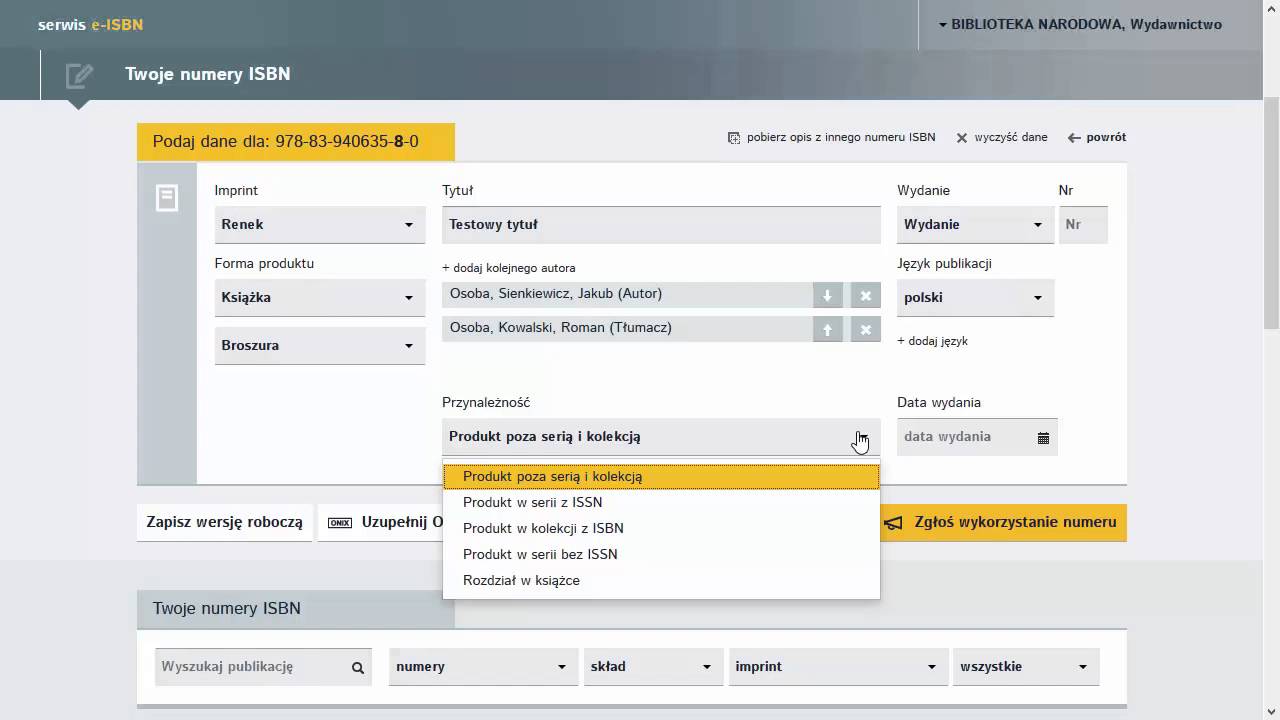The height and width of the screenshot is (720, 1280).
Task: Click author entry Osoba, Sienkiewicz, Jakub (Autor)
Action: [x=627, y=295]
